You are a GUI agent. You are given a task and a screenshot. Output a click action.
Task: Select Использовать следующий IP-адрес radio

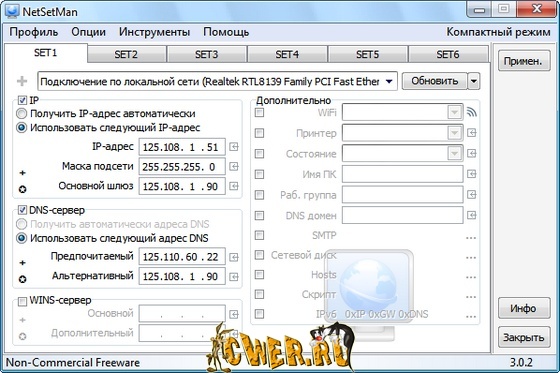tap(21, 128)
